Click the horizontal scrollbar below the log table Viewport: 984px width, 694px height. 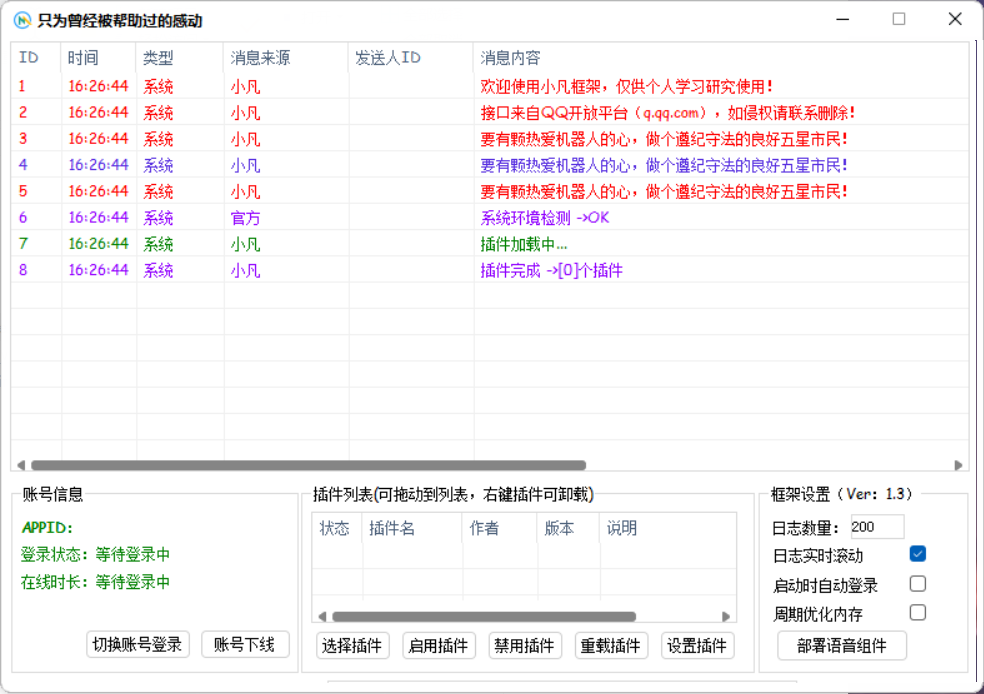click(x=300, y=464)
